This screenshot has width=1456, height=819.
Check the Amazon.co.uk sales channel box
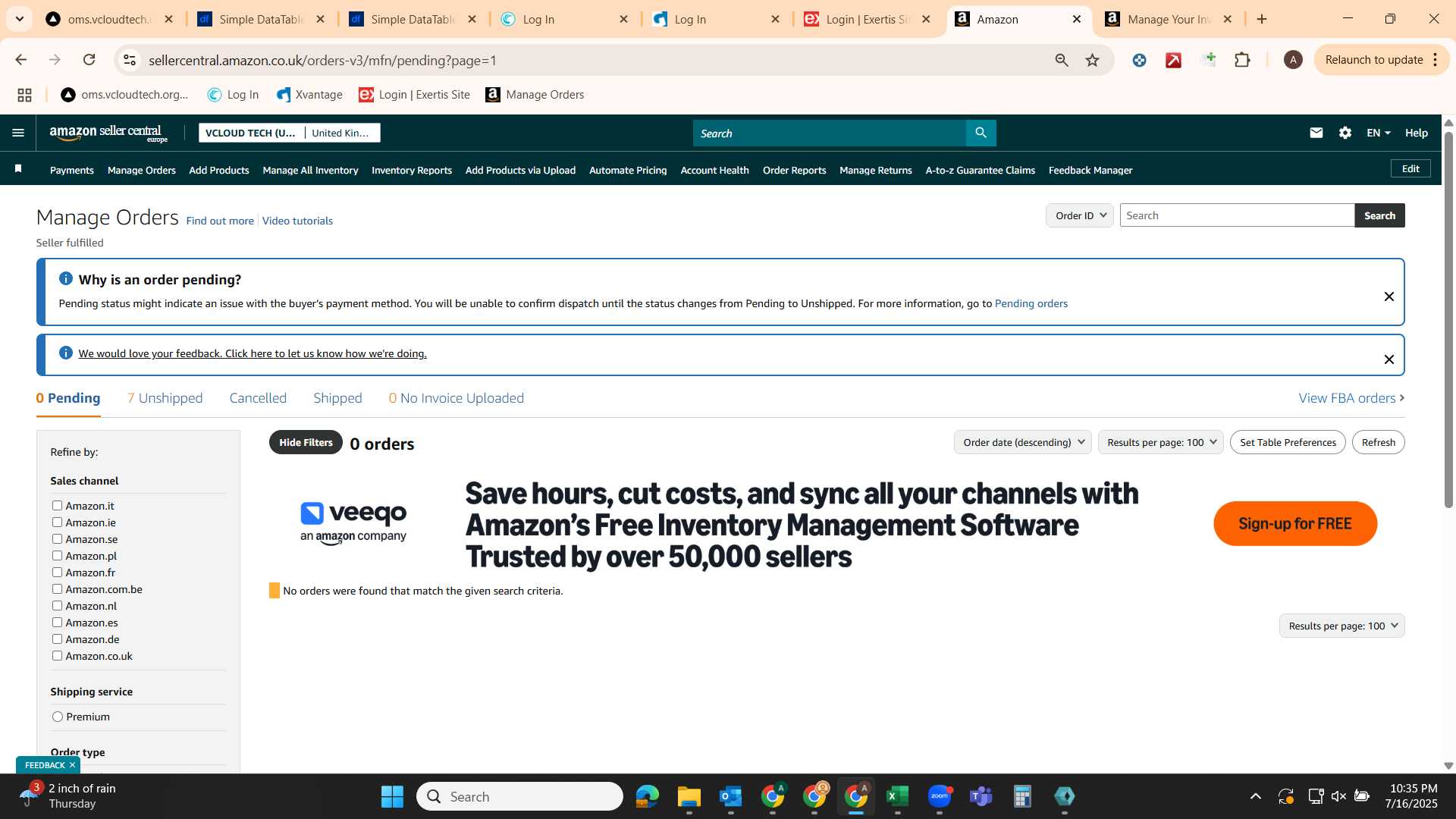pos(57,656)
